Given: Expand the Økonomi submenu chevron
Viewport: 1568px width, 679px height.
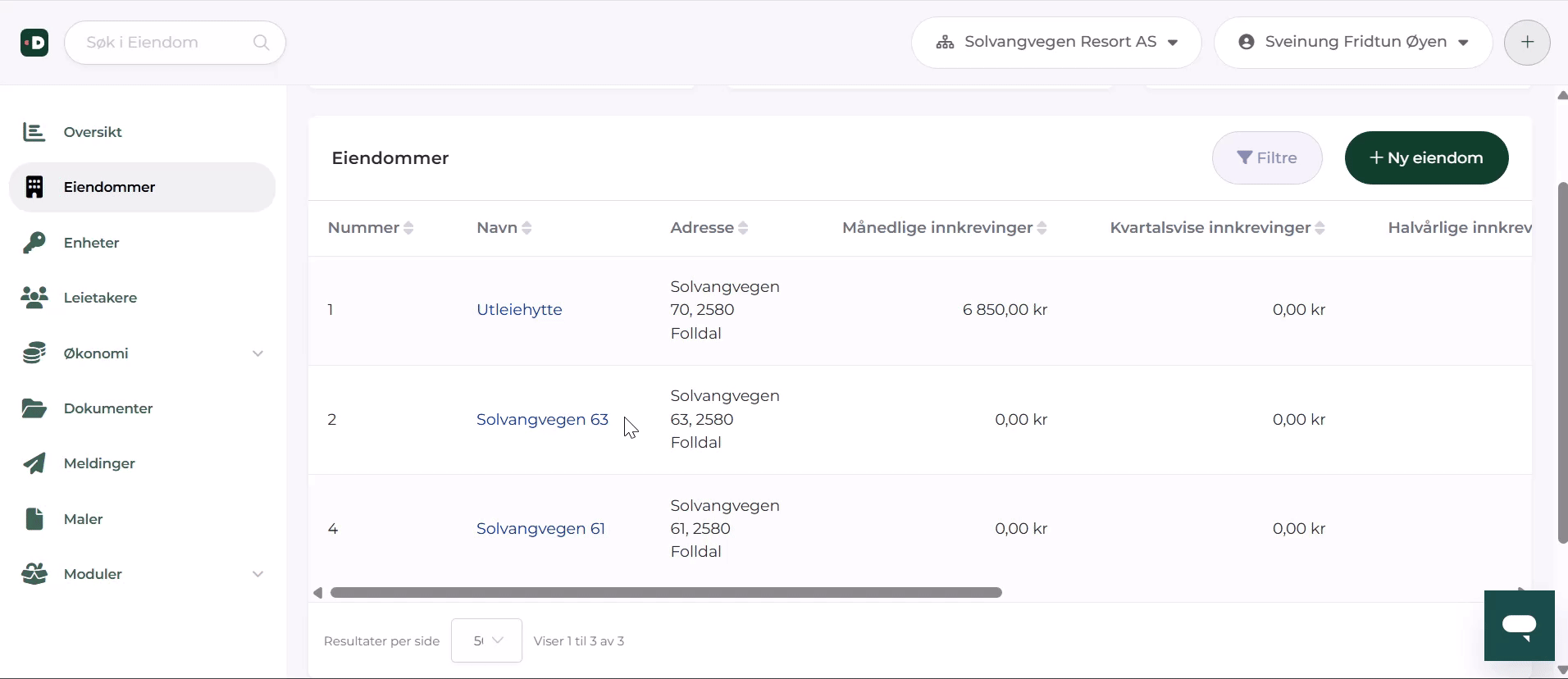Looking at the screenshot, I should tap(258, 353).
